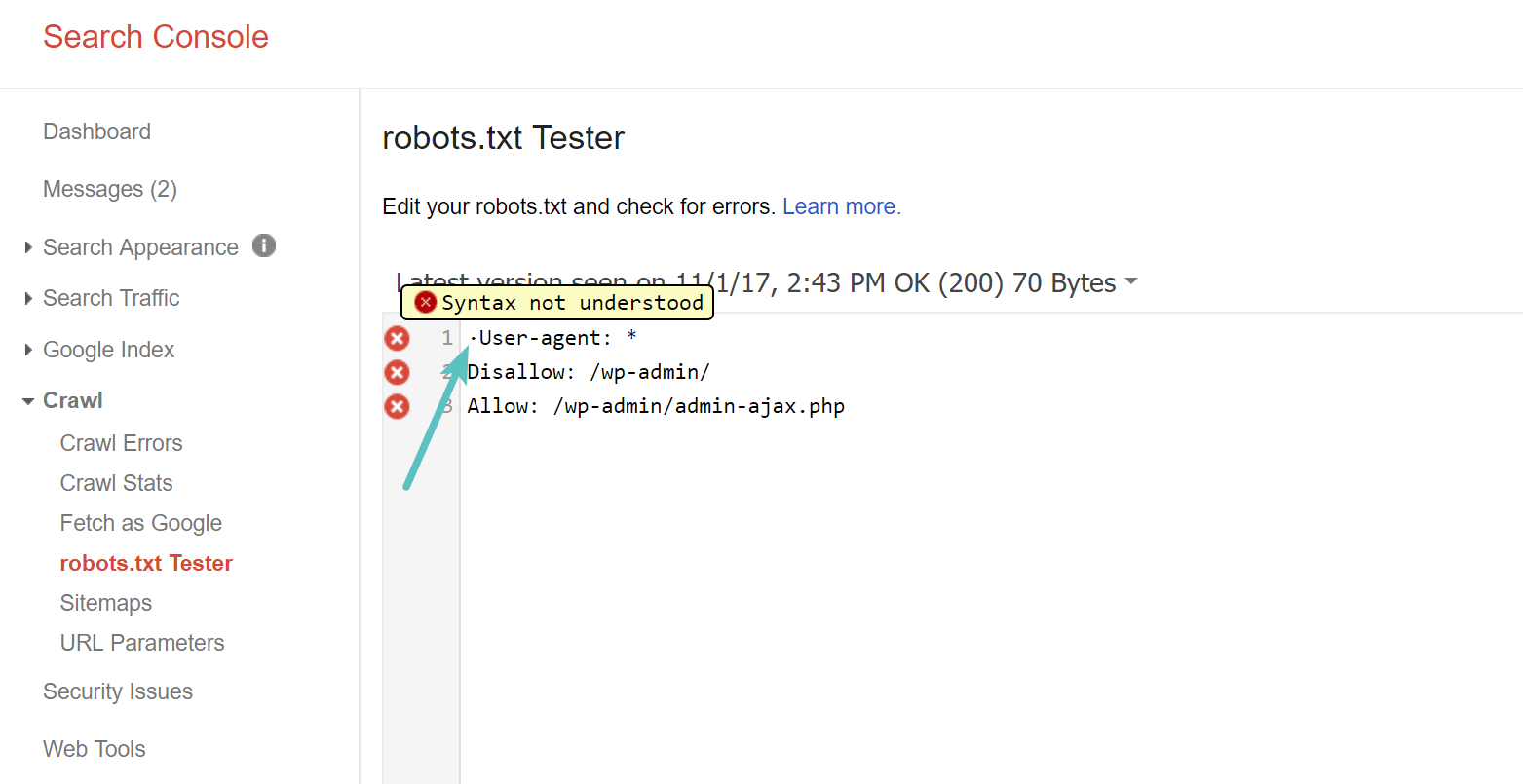This screenshot has width=1523, height=784.
Task: Click the Search Console logo
Action: pyautogui.click(x=155, y=36)
